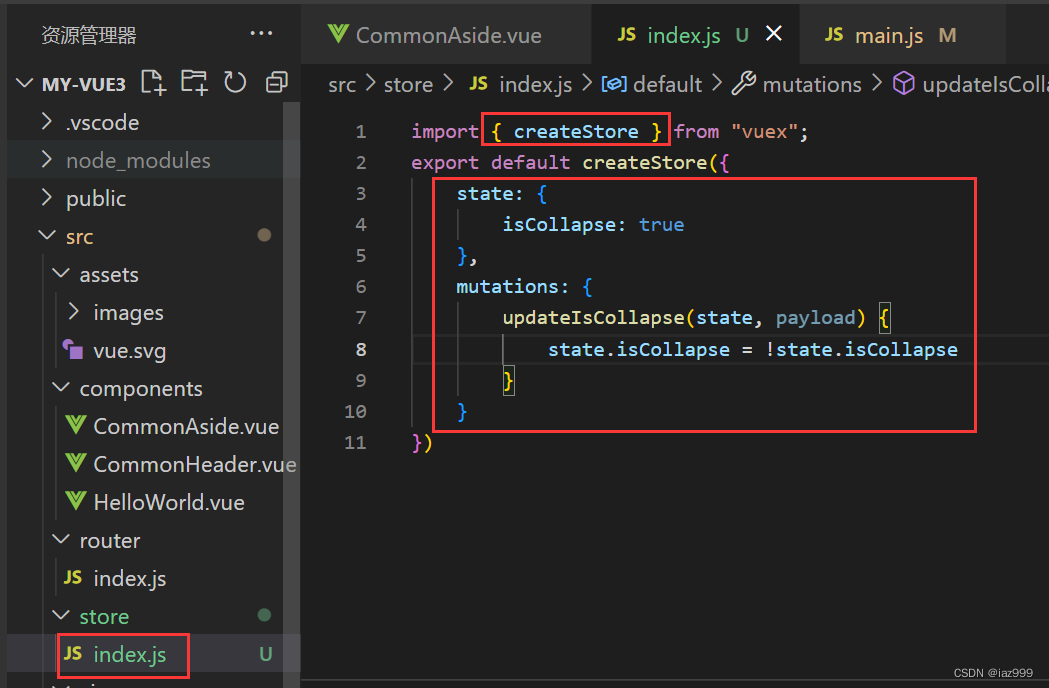Viewport: 1049px width, 688px height.
Task: Create a new file in the explorer
Action: point(152,83)
